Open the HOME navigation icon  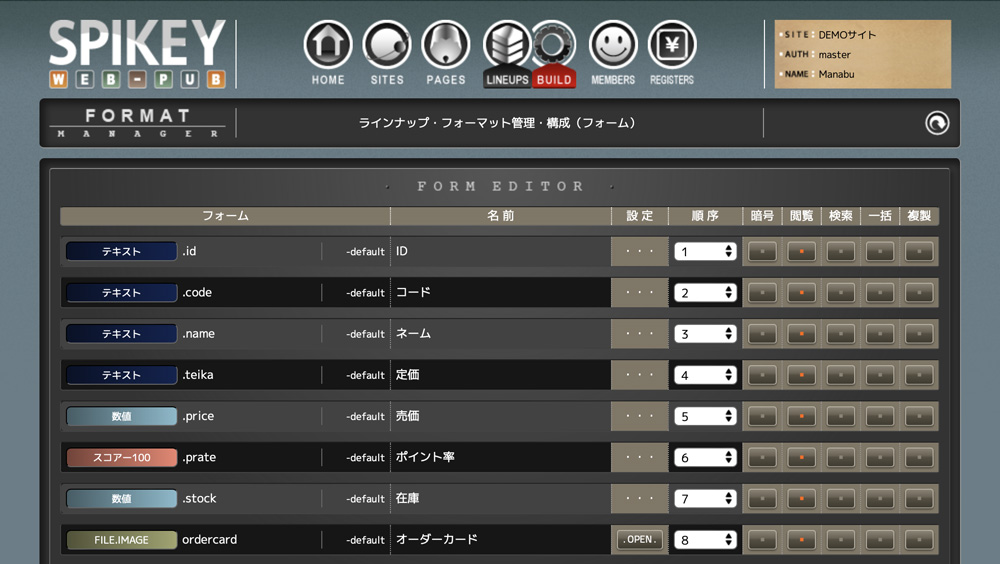click(328, 46)
